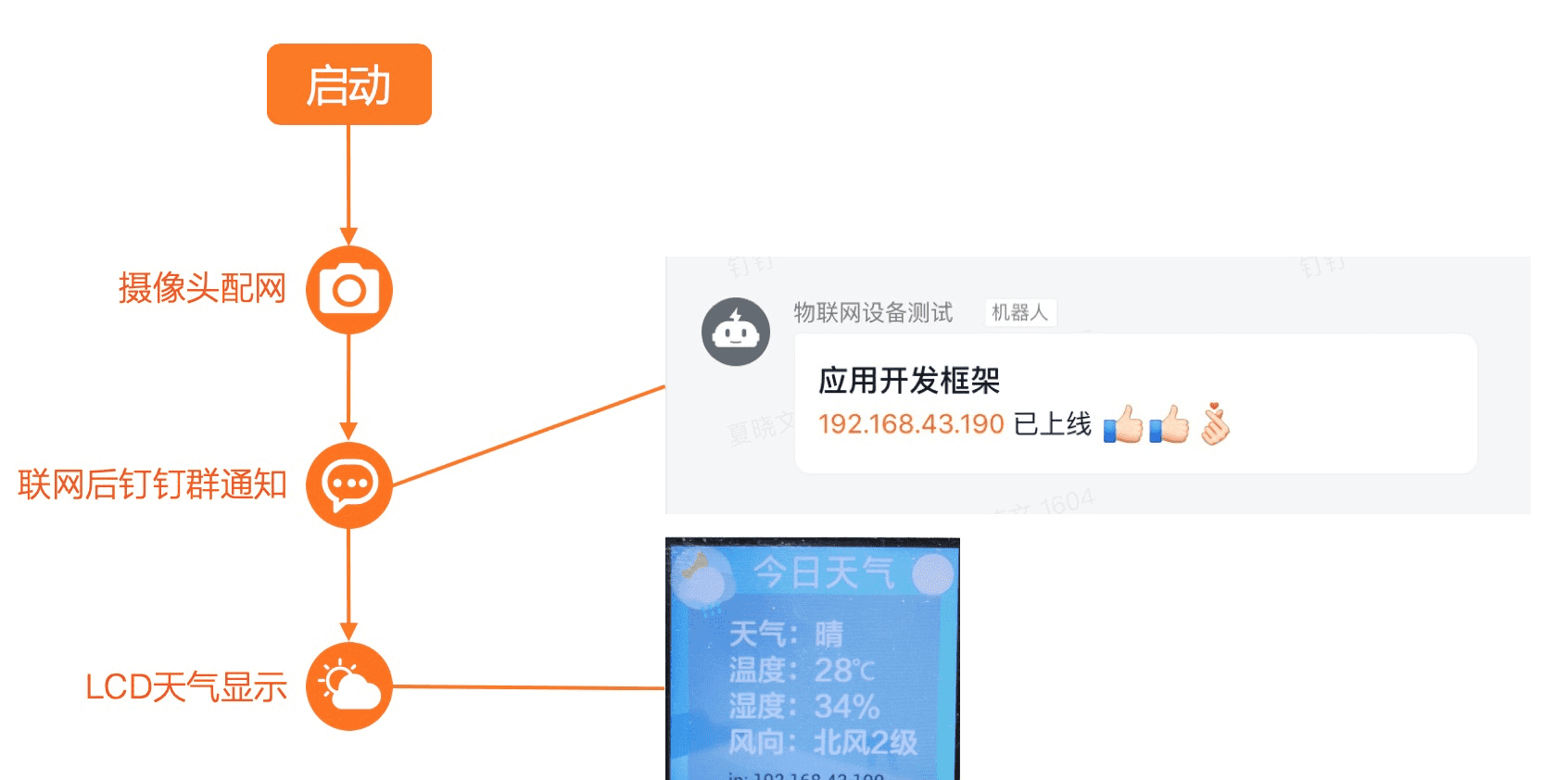Click the orange 启动 start box
Viewport: 1568px width, 780px height.
[349, 84]
